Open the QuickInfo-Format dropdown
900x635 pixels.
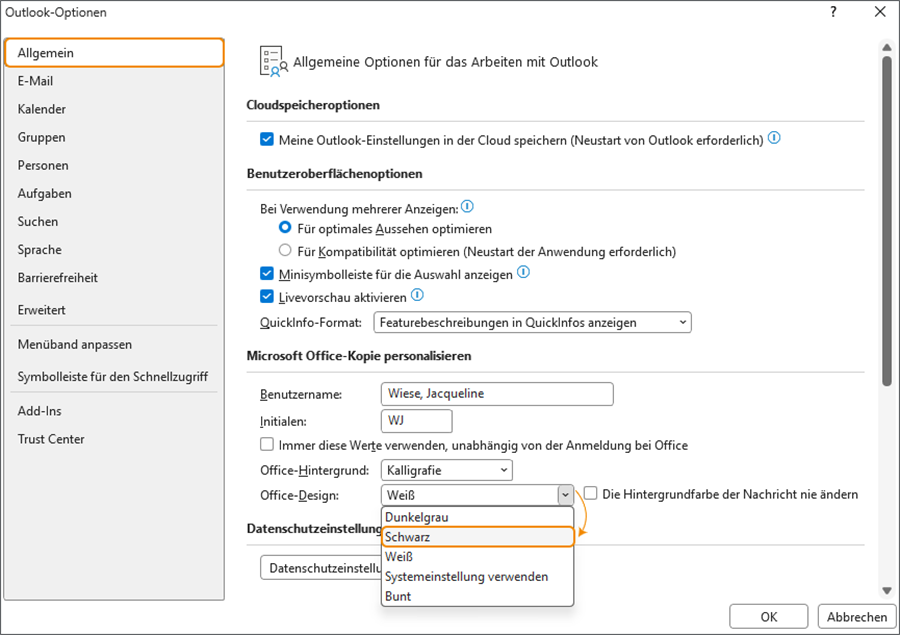[x=532, y=322]
